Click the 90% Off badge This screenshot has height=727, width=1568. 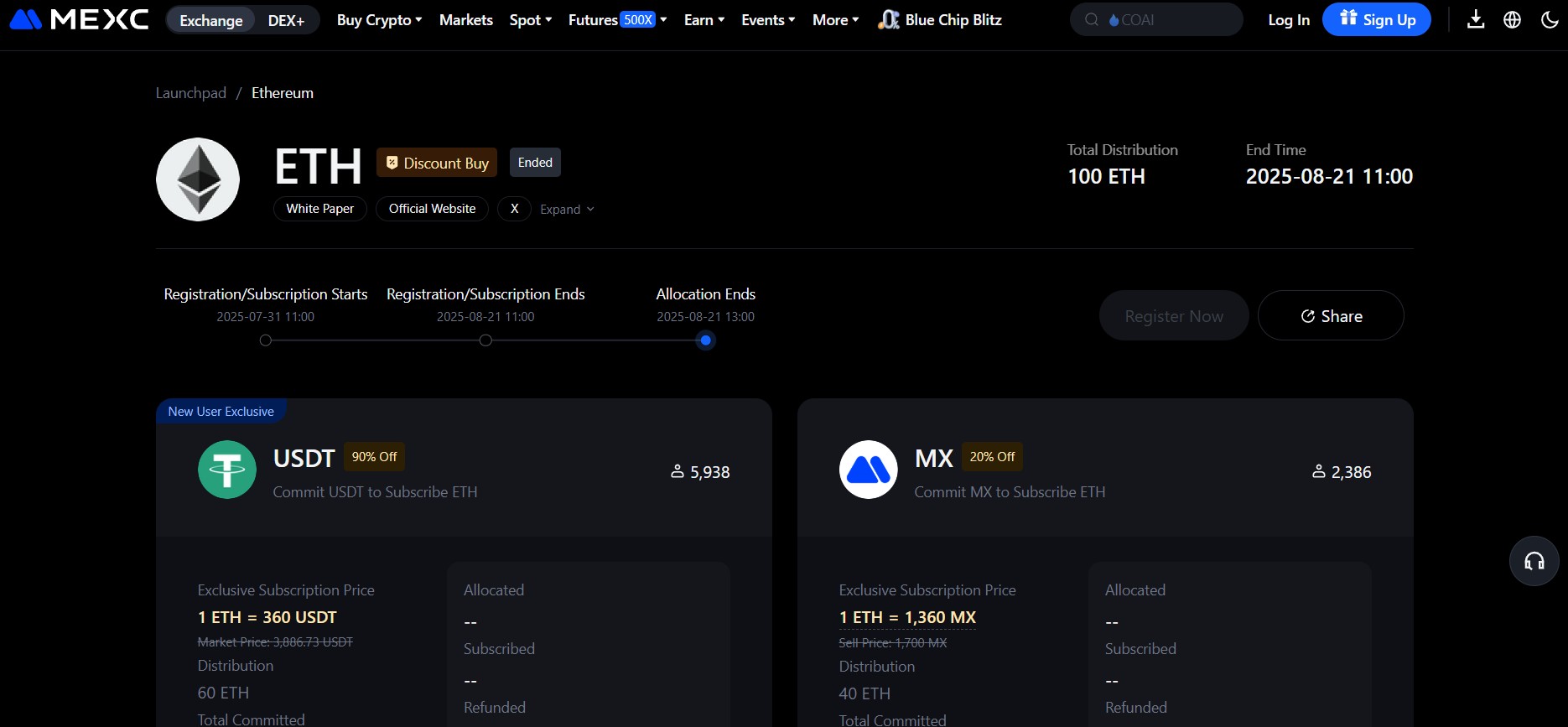[374, 457]
